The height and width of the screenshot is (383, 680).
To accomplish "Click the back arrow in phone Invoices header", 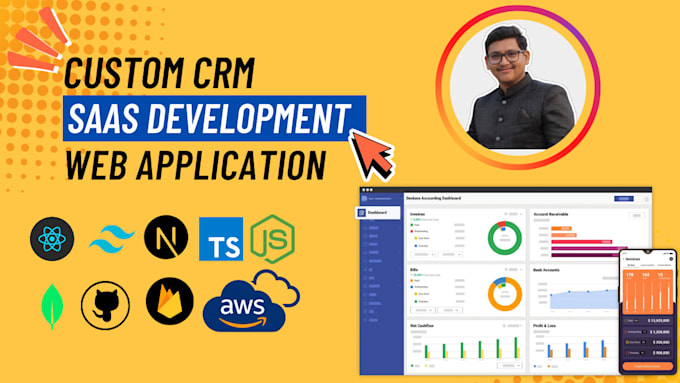I will click(x=624, y=259).
